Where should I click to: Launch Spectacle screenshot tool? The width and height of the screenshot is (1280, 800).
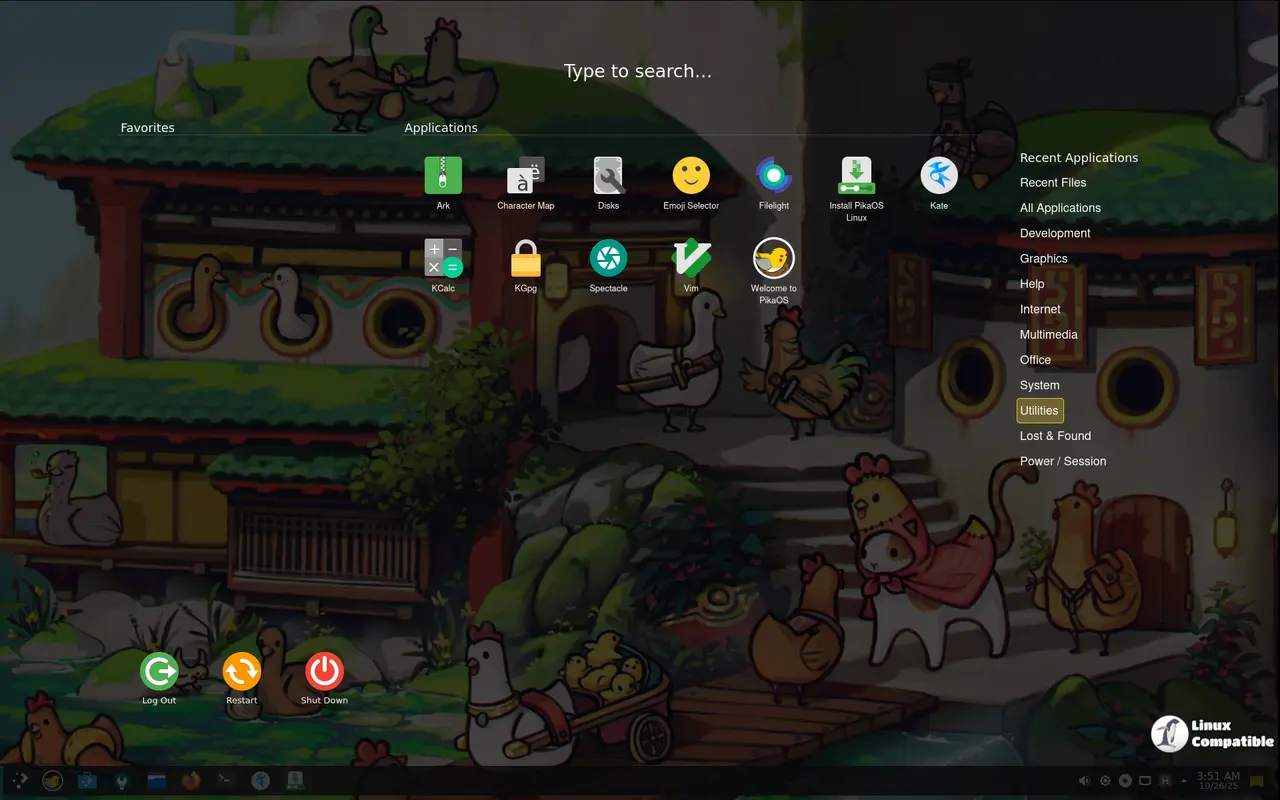tap(608, 258)
